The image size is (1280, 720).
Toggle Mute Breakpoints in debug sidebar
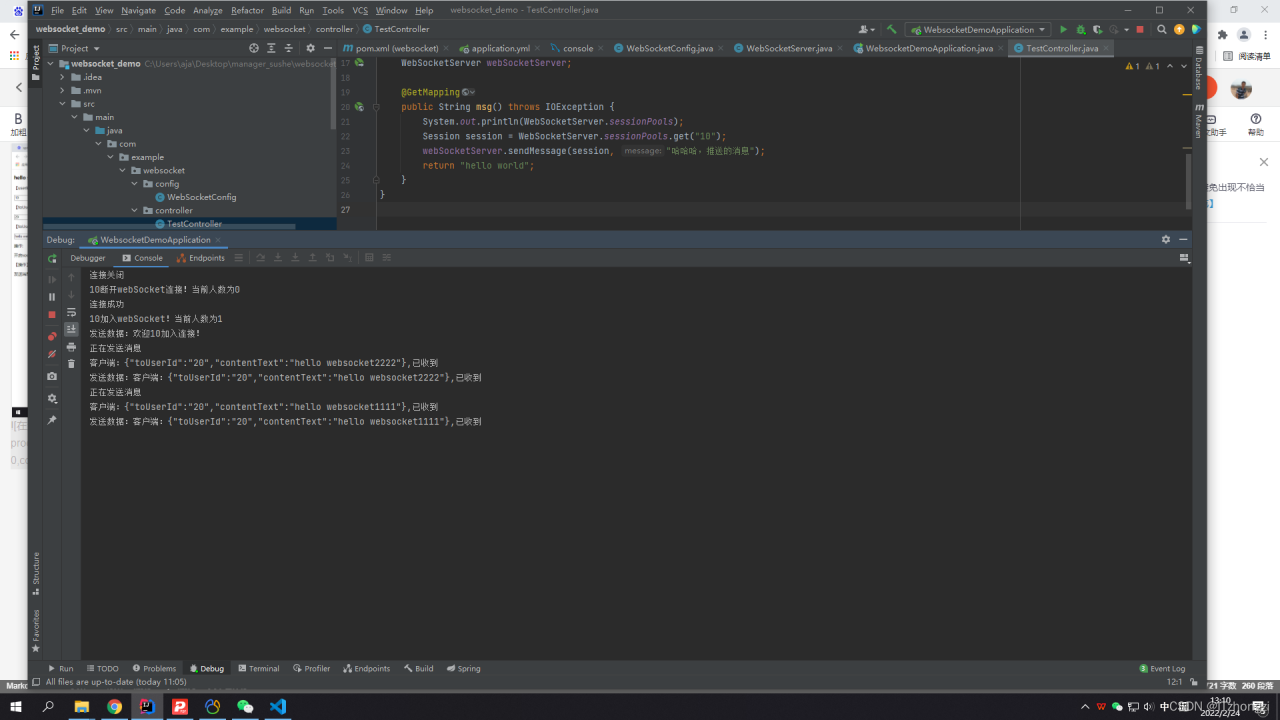coord(52,354)
